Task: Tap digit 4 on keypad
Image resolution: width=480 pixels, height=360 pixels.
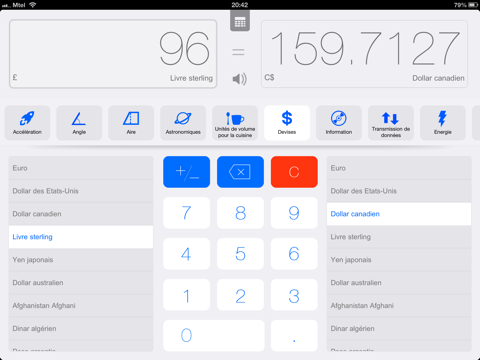Action: (187, 254)
